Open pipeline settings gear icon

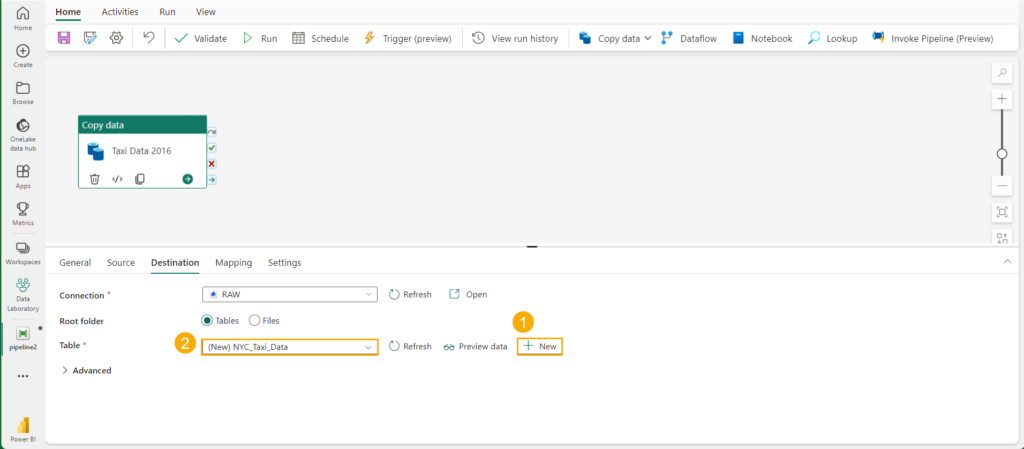click(x=116, y=38)
